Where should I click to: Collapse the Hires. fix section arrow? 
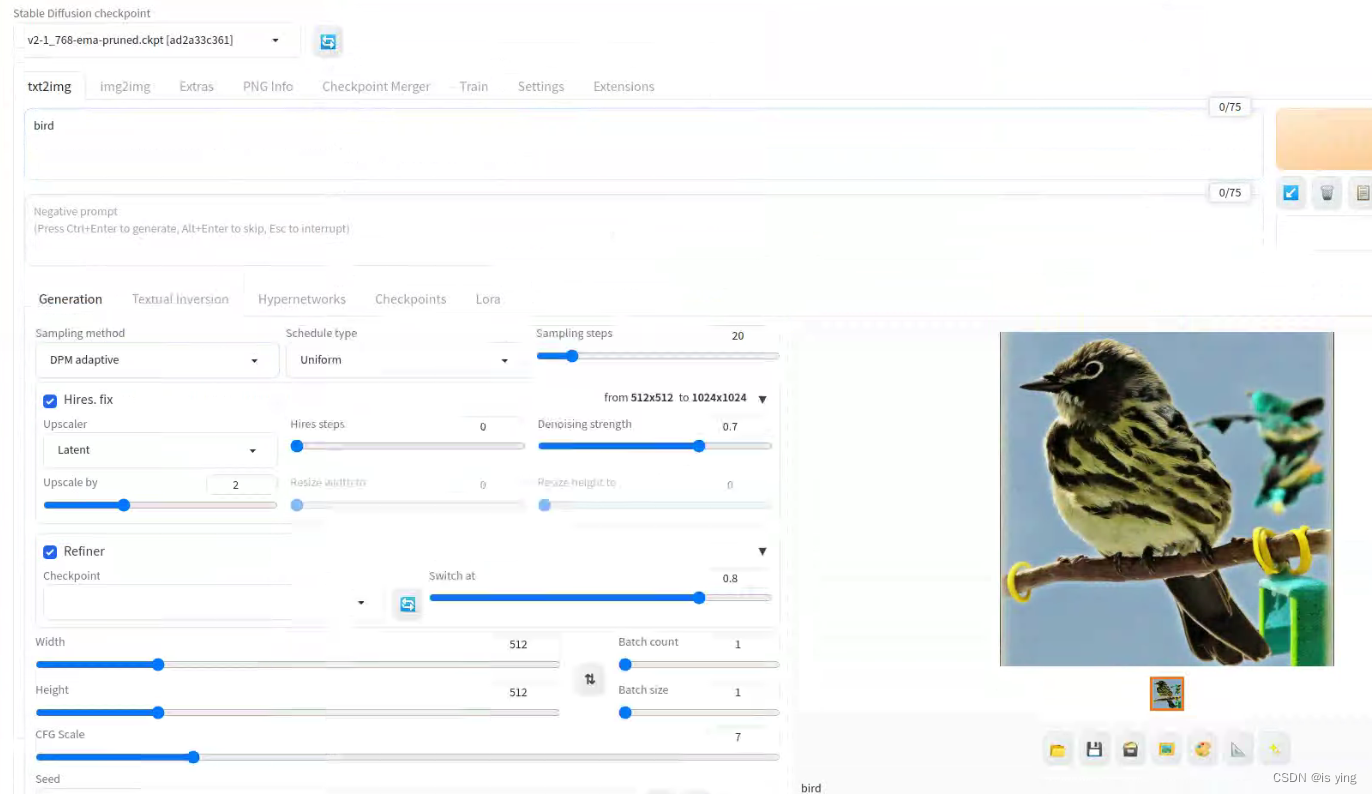pyautogui.click(x=762, y=399)
